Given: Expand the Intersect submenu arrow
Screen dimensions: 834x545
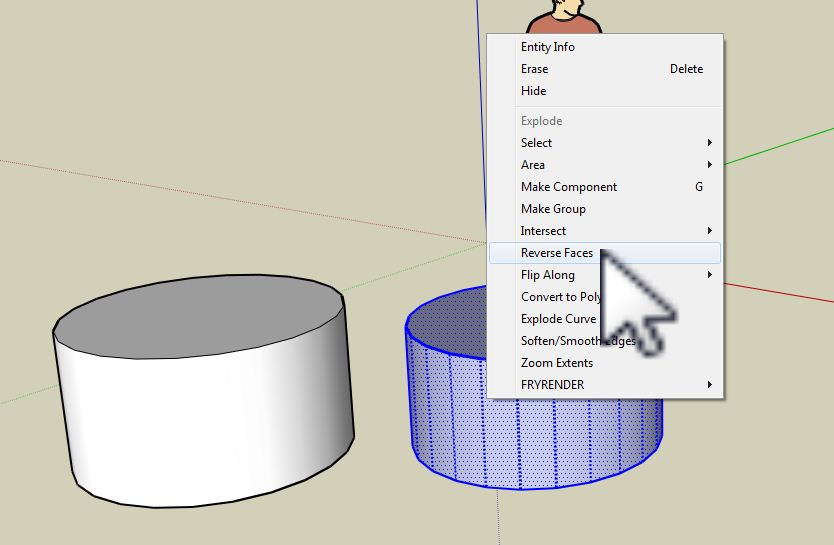Looking at the screenshot, I should coord(709,231).
